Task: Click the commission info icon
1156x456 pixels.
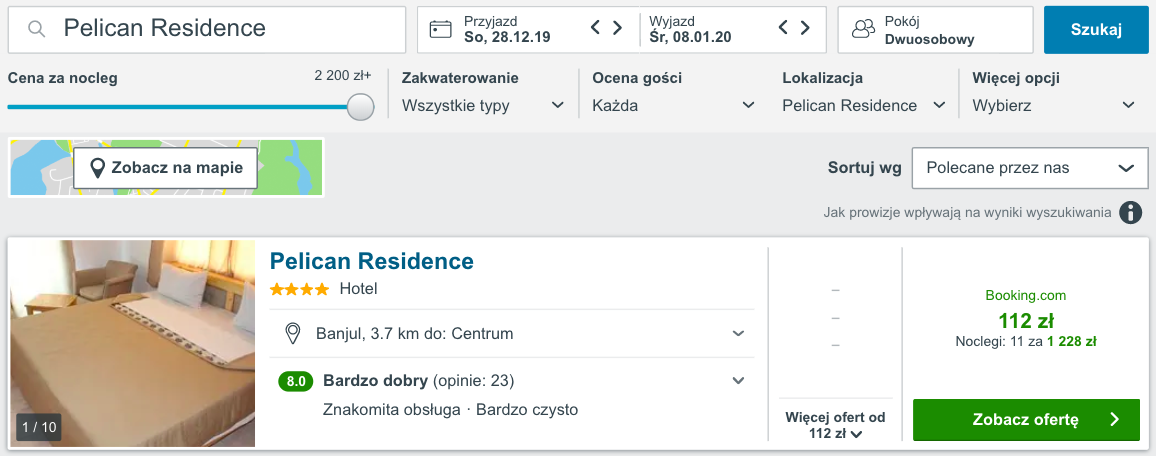Action: (1131, 212)
